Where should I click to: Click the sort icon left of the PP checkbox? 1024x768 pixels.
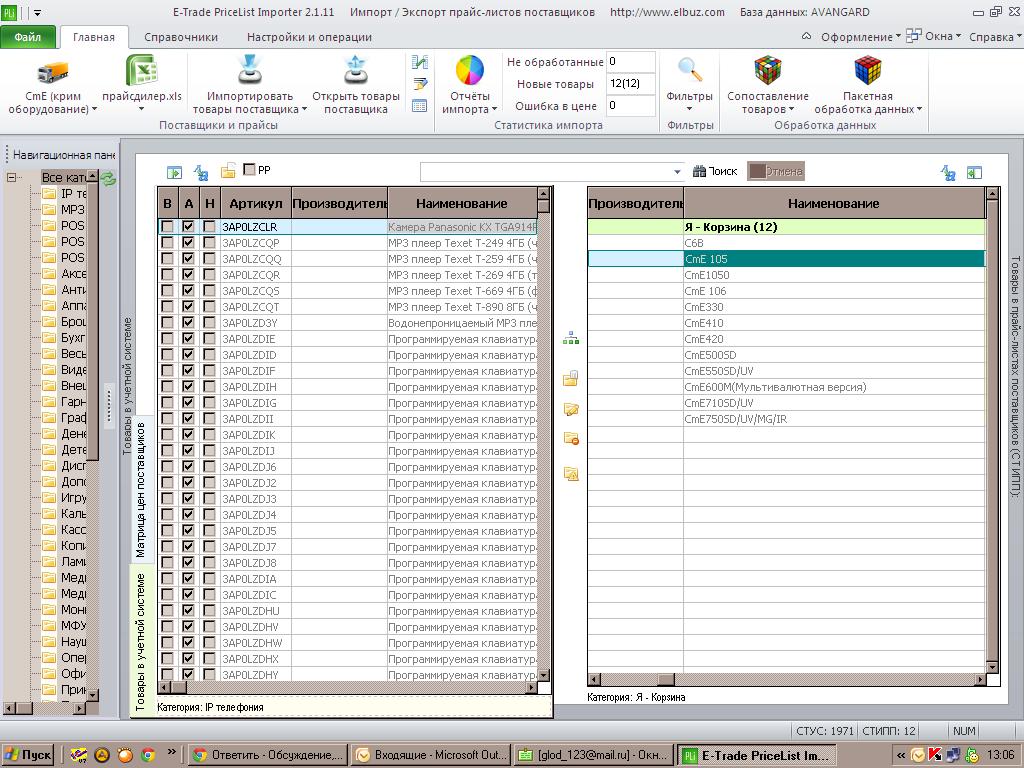coord(201,172)
